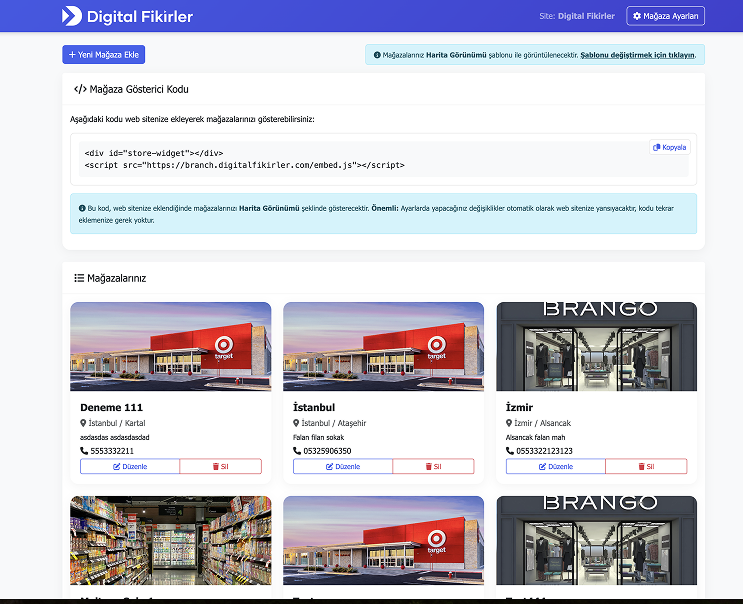Click the store-widget embed code block
Image resolution: width=743 pixels, height=604 pixels.
(x=383, y=159)
